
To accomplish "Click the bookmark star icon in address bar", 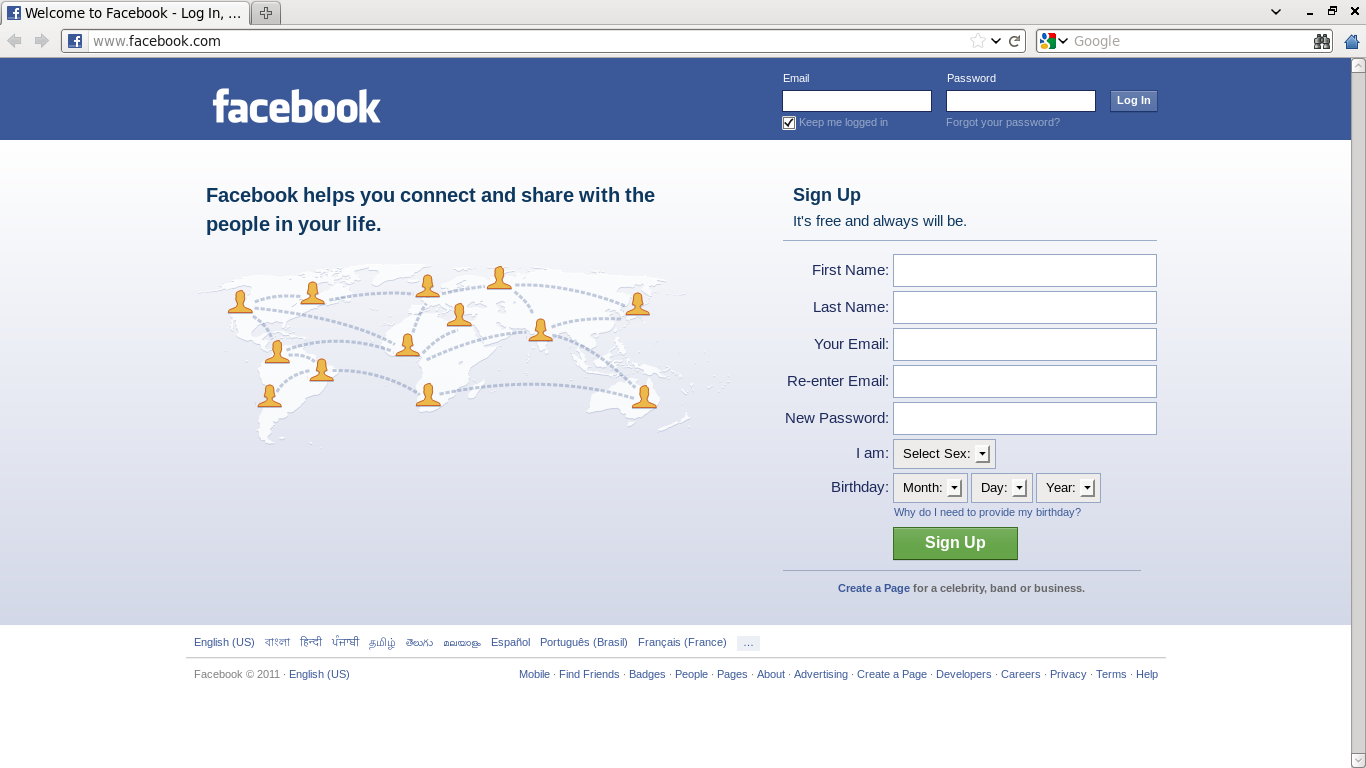I will coord(977,41).
